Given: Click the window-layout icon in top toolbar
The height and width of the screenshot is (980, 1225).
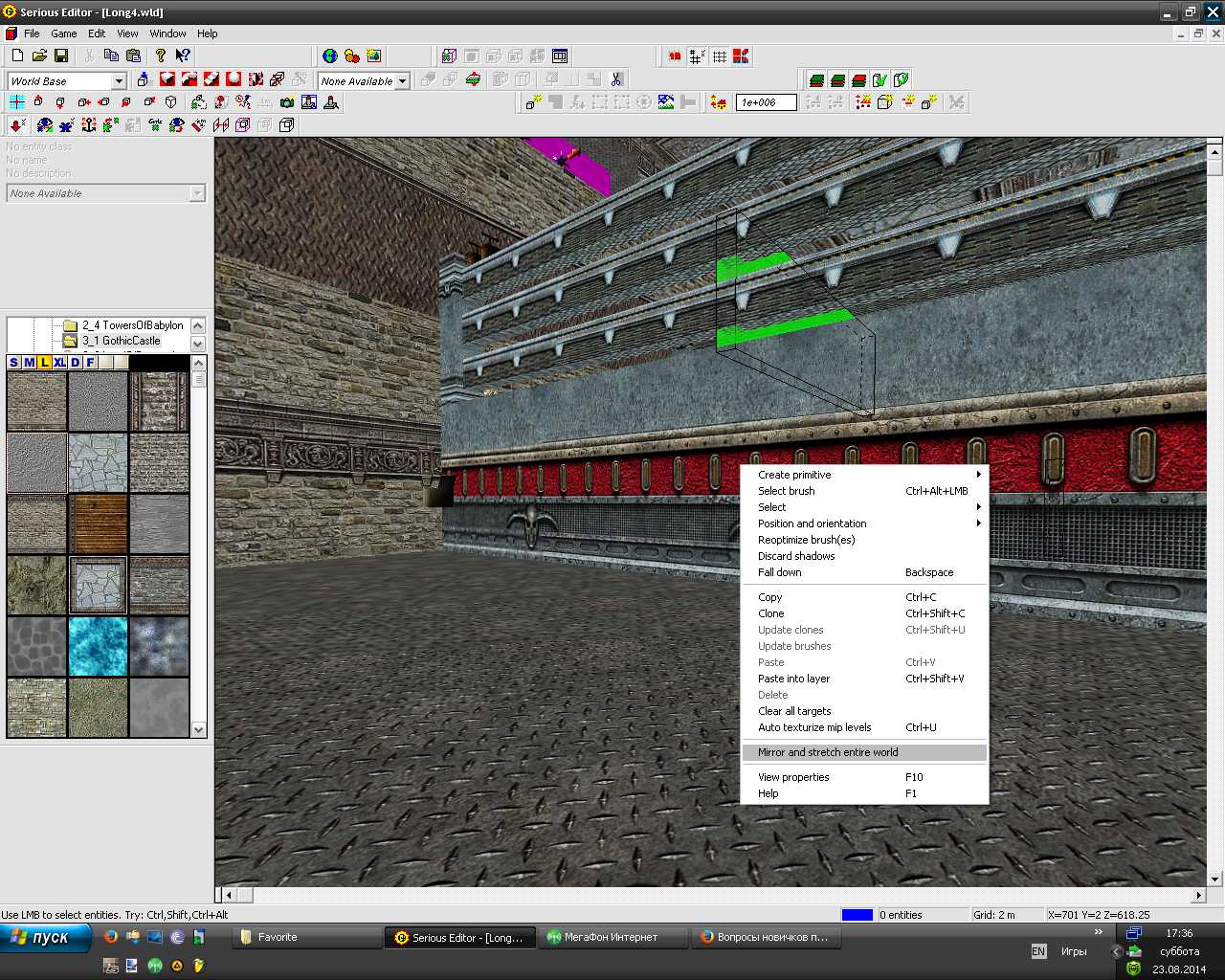Looking at the screenshot, I should [560, 56].
